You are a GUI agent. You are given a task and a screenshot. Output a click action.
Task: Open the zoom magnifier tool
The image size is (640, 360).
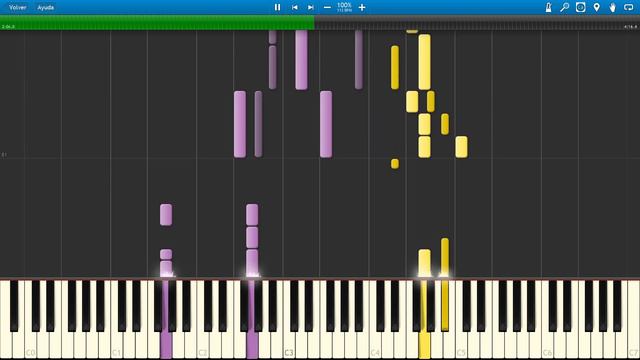[564, 7]
